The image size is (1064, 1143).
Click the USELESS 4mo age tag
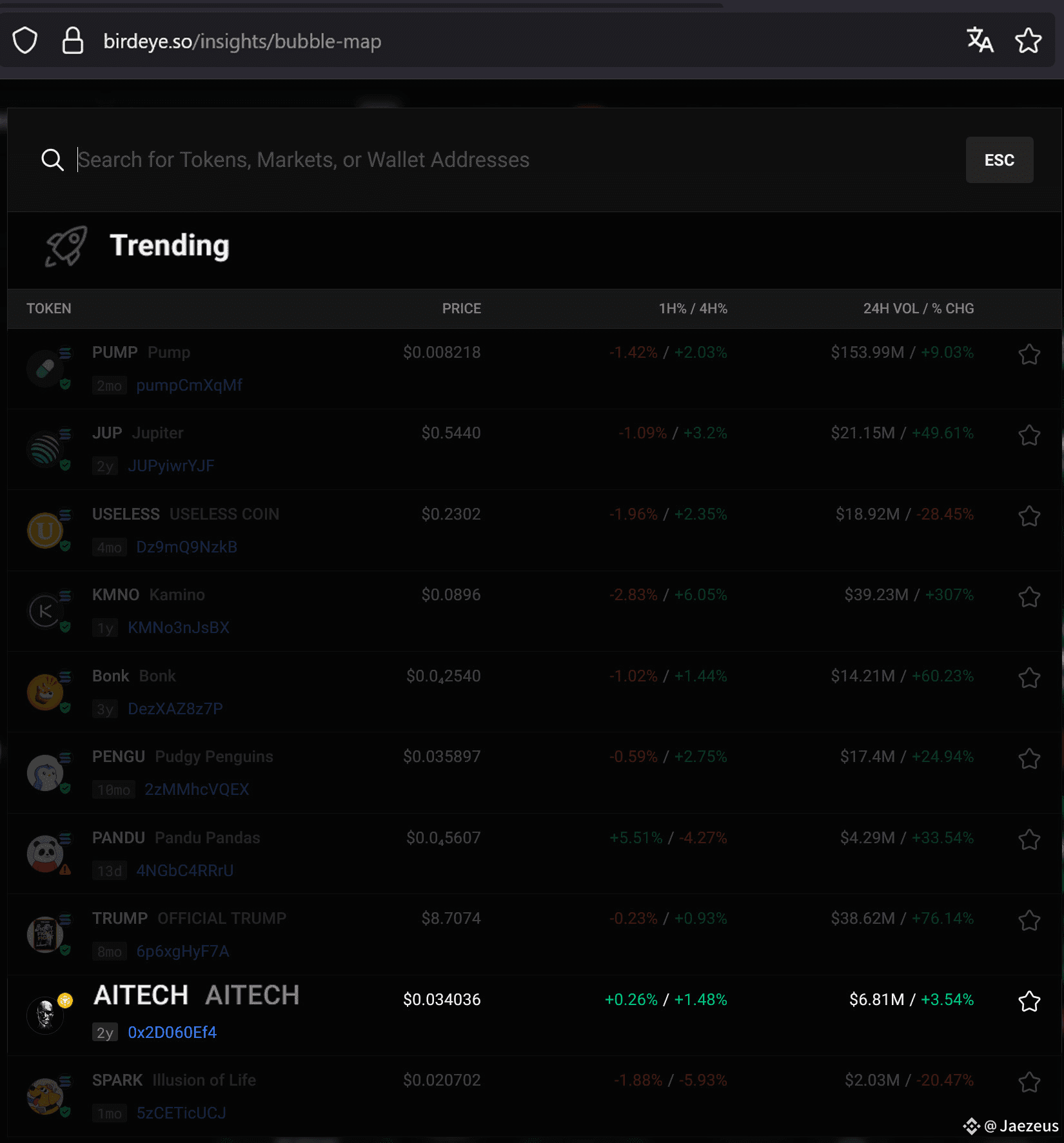click(x=110, y=548)
